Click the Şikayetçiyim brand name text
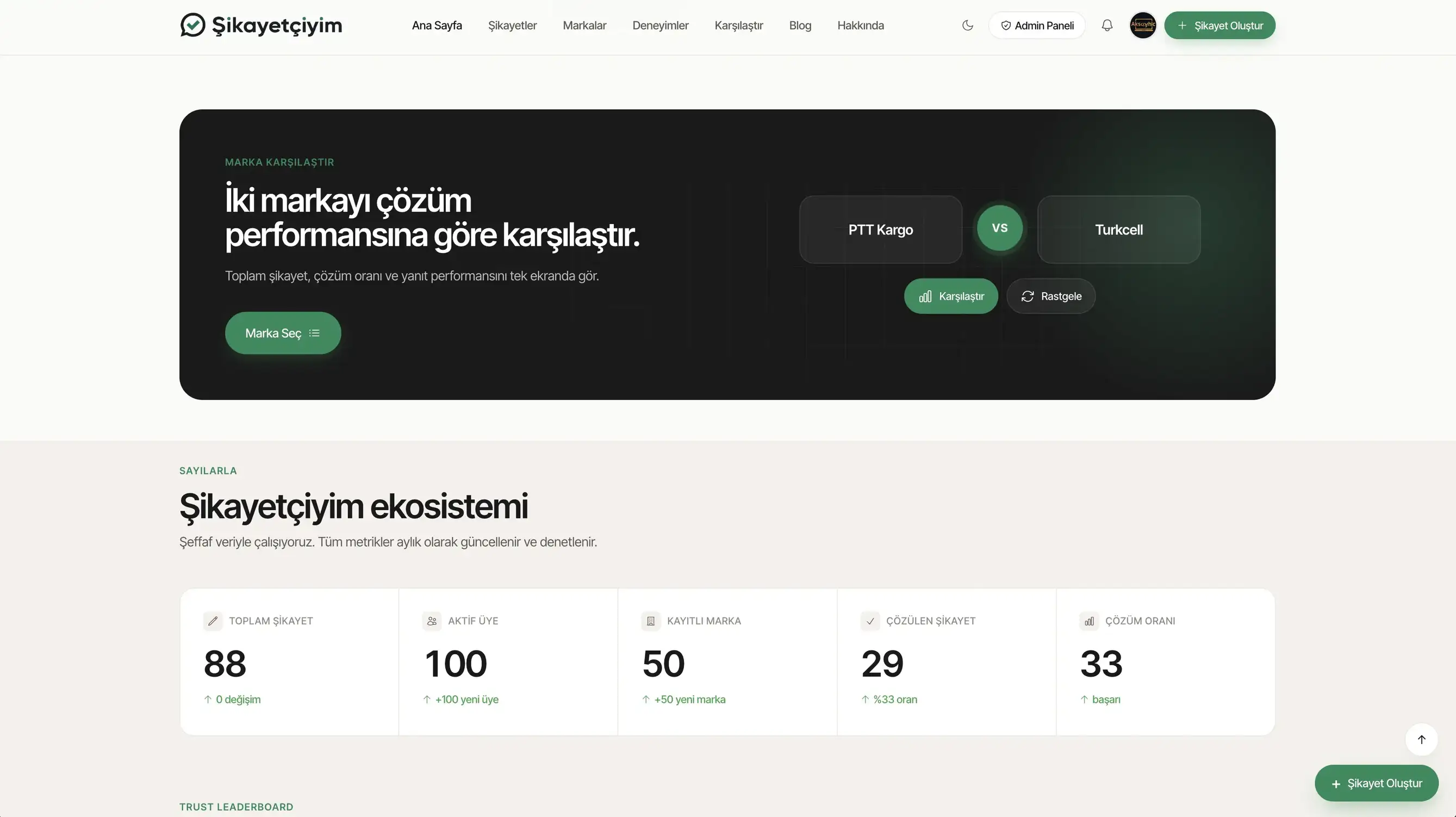Viewport: 1456px width, 817px height. (x=277, y=26)
